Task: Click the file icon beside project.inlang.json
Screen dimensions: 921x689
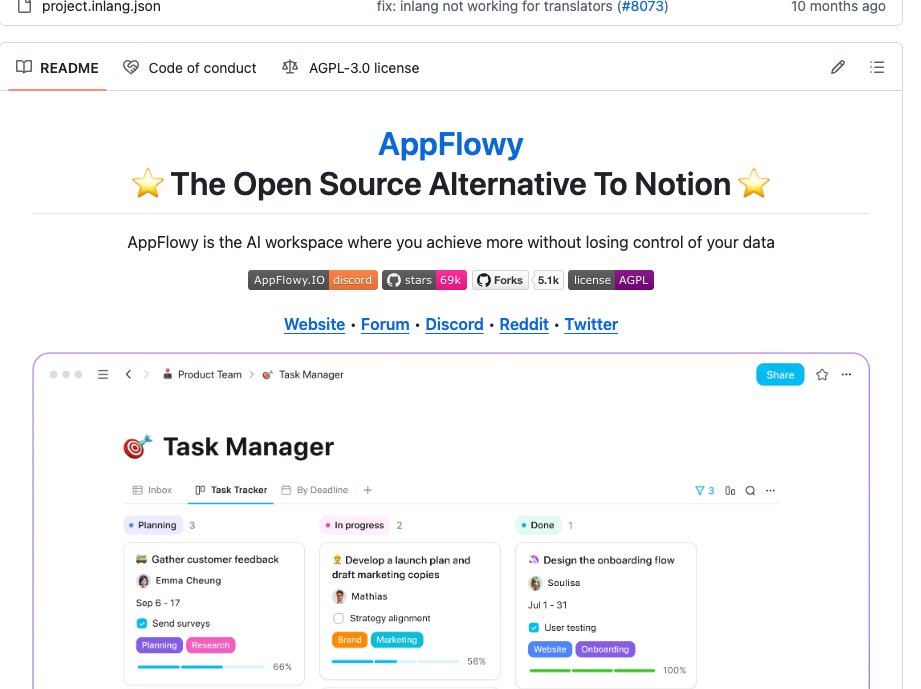Action: pos(24,6)
